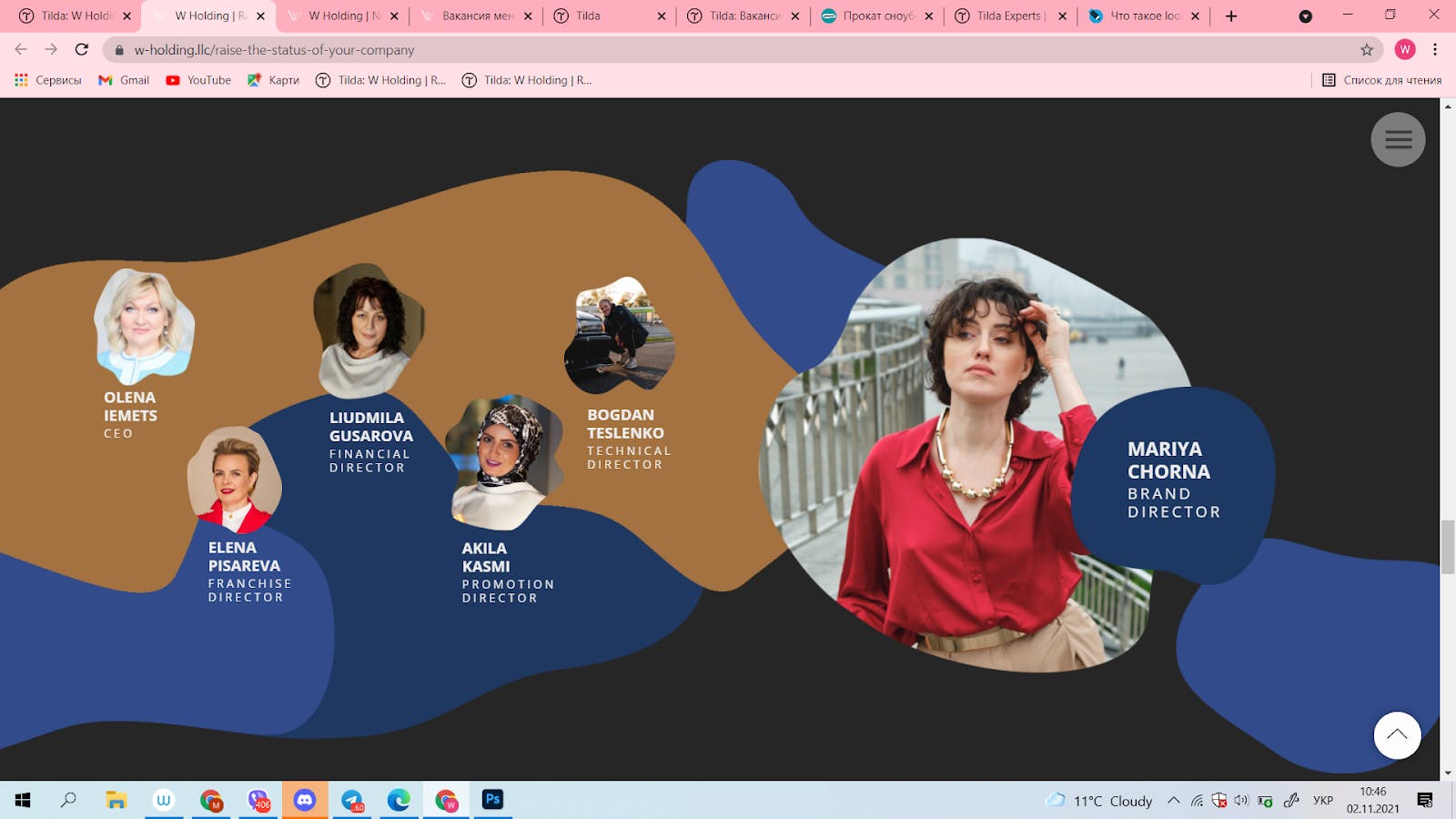Open Список для чтения reading list
This screenshot has width=1456, height=819.
point(1381,80)
